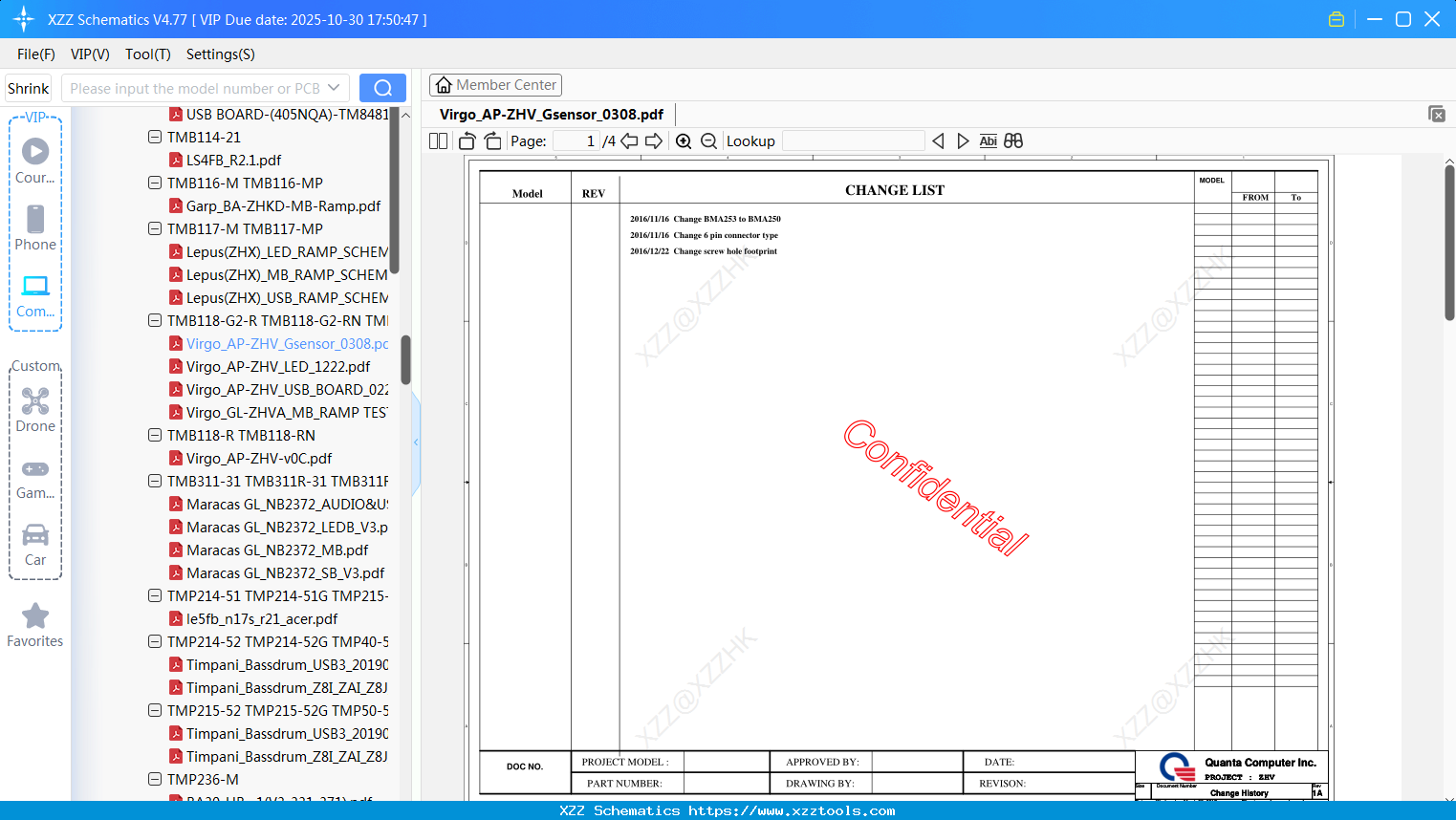Open the VIP(V) menu
The height and width of the screenshot is (820, 1456).
[x=90, y=54]
